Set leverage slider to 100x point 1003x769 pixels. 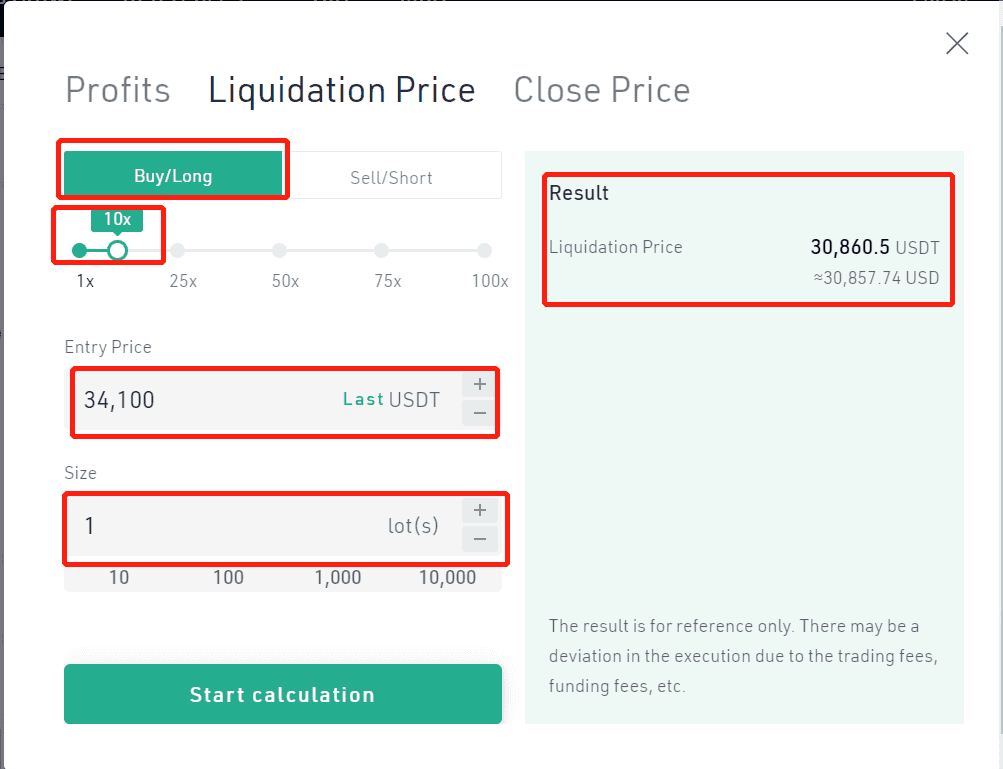(x=484, y=250)
